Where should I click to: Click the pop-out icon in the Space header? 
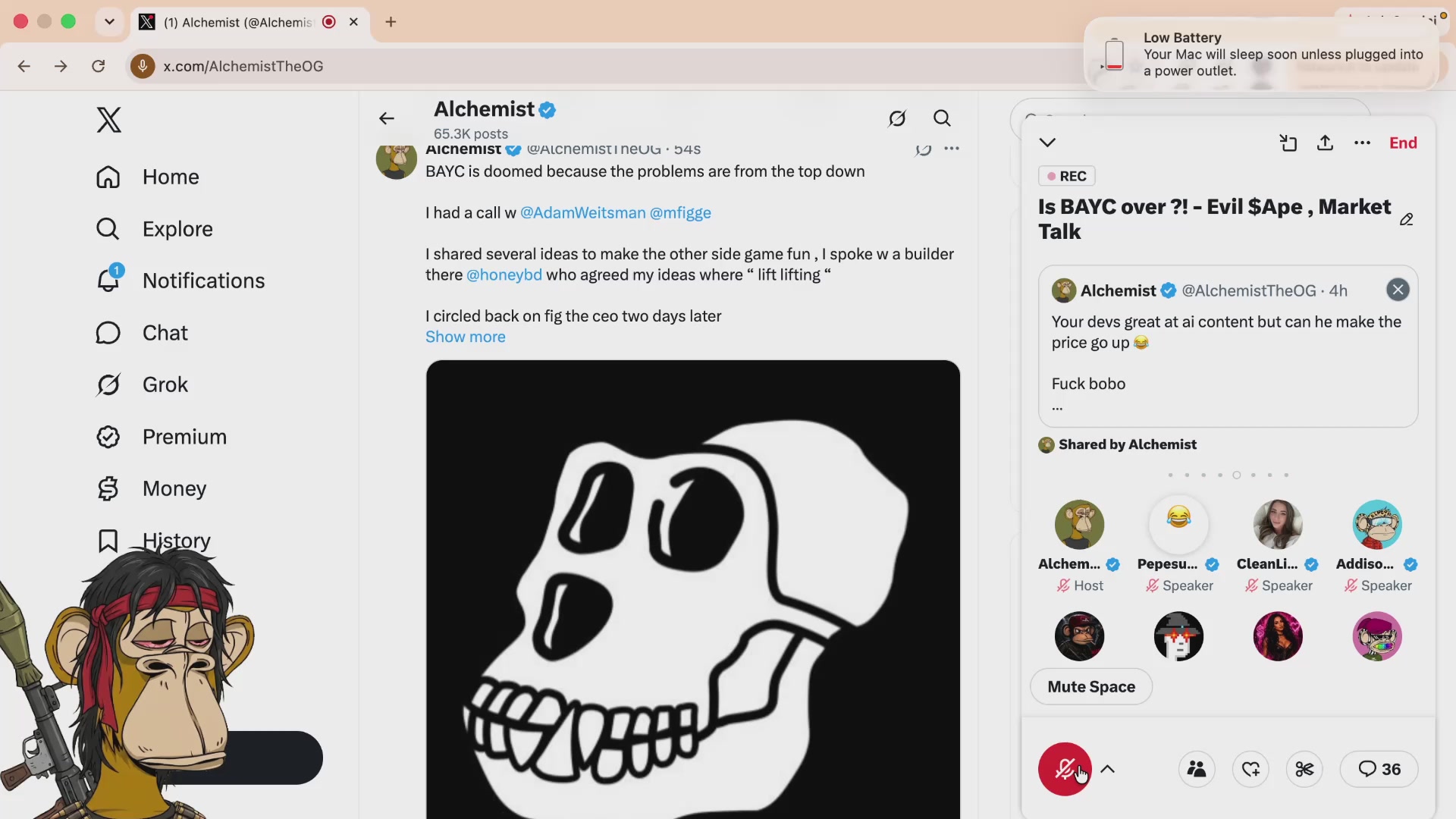tap(1288, 143)
